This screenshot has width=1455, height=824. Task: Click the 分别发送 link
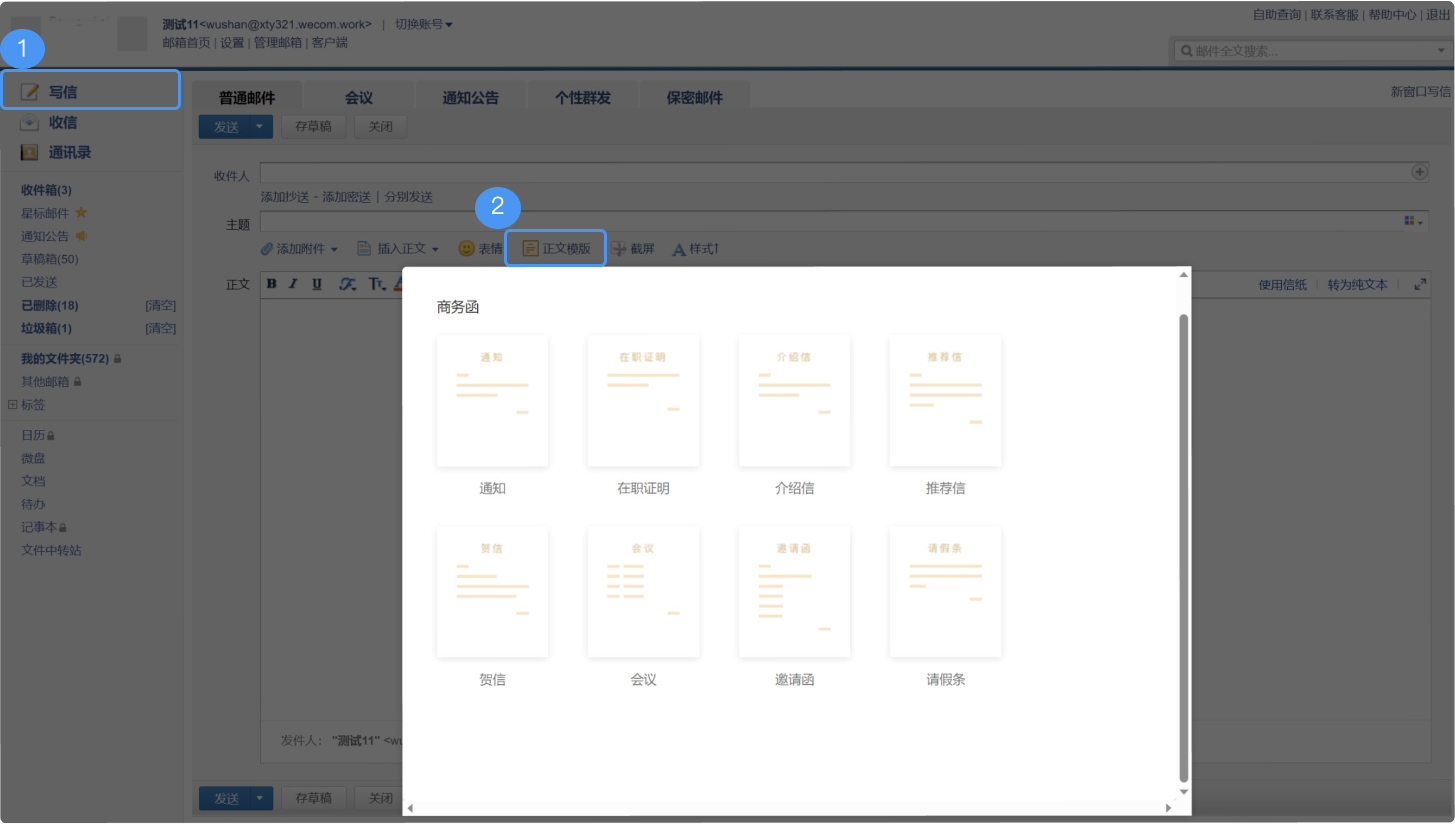coord(409,197)
